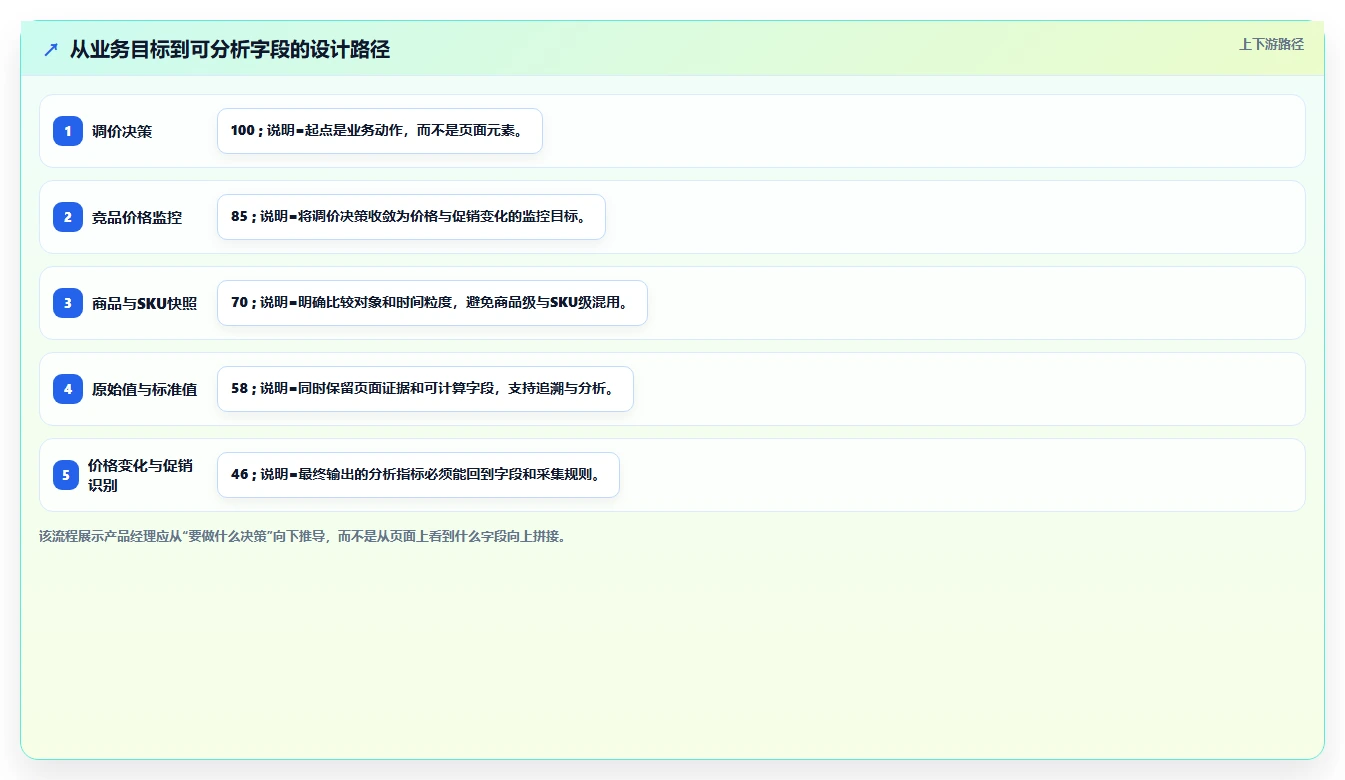
Task: Click the 上下游路径 label
Action: [x=1271, y=44]
